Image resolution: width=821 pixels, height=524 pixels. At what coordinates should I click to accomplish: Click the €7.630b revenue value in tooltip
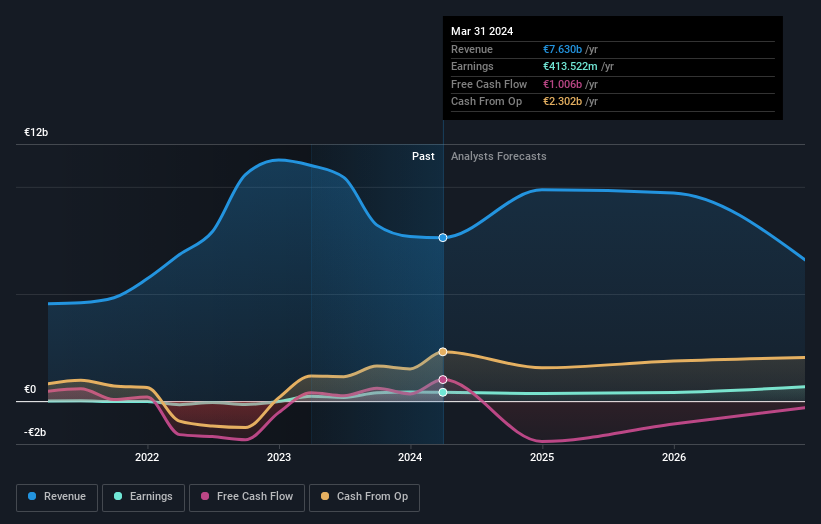562,49
